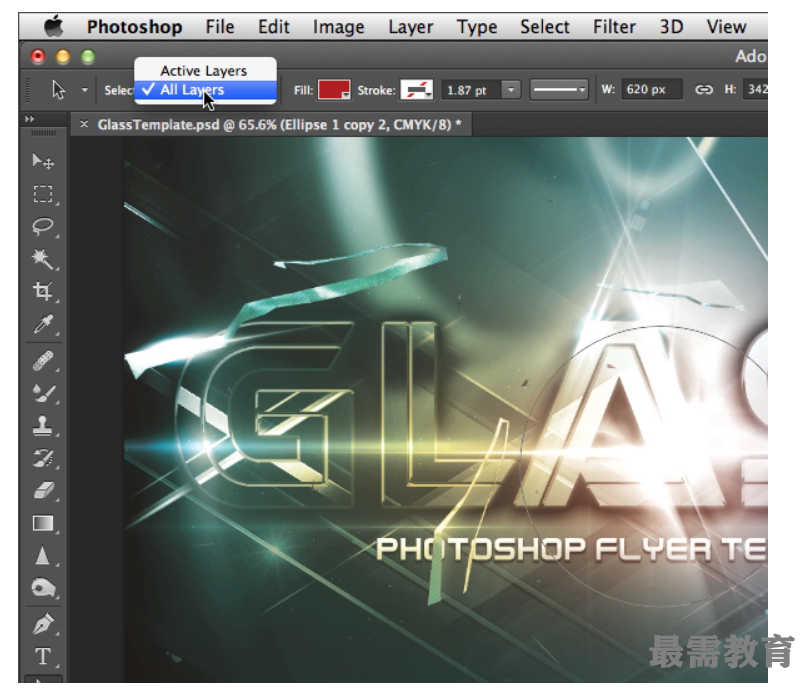This screenshot has width=801, height=691.
Task: Open the Select menu
Action: coord(545,27)
